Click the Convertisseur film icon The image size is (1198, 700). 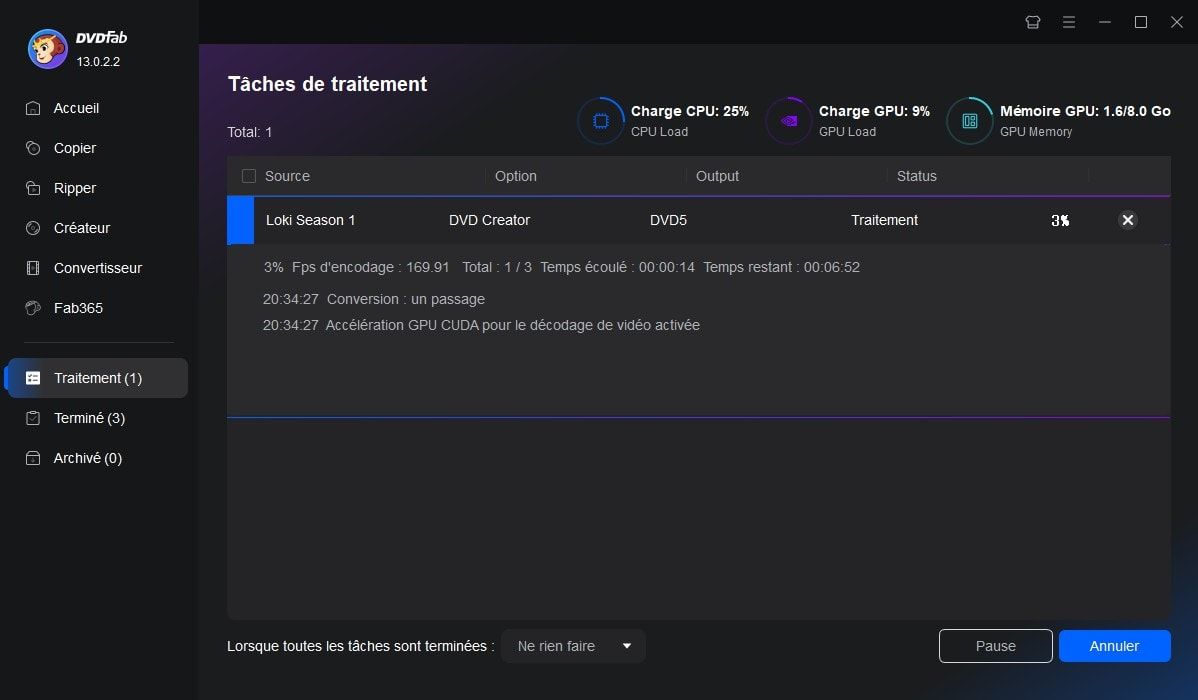[33, 267]
